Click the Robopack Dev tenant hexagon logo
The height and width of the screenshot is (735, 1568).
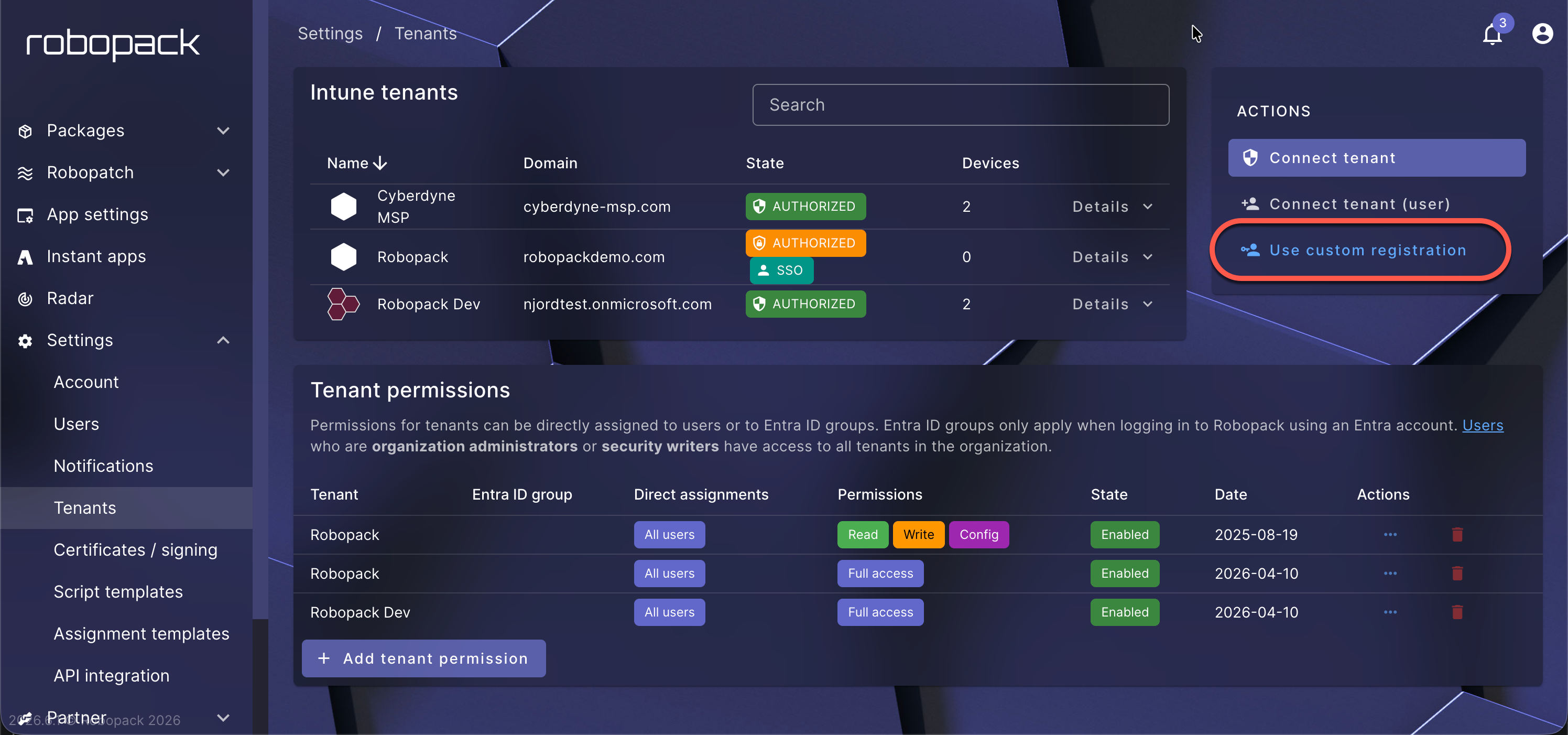point(343,304)
